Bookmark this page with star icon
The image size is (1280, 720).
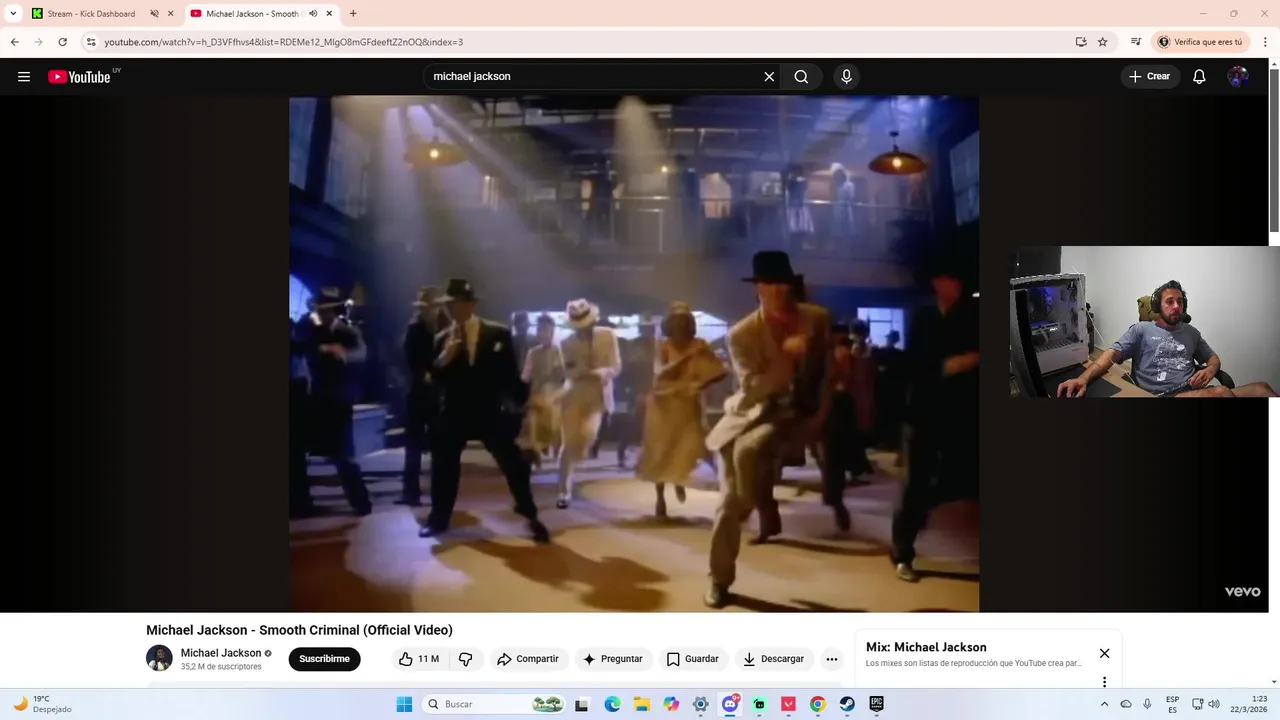click(1102, 42)
